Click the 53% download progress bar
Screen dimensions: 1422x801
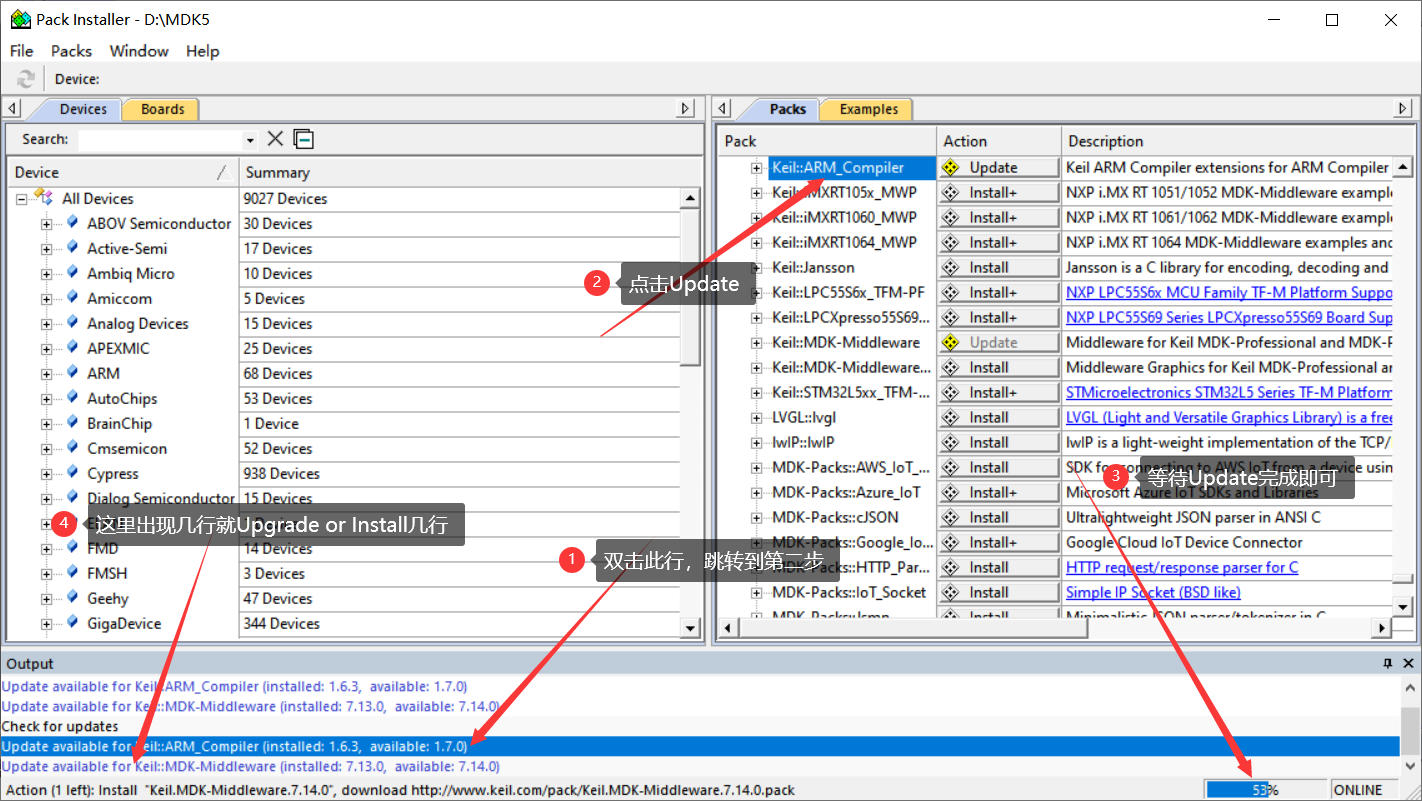(1265, 789)
